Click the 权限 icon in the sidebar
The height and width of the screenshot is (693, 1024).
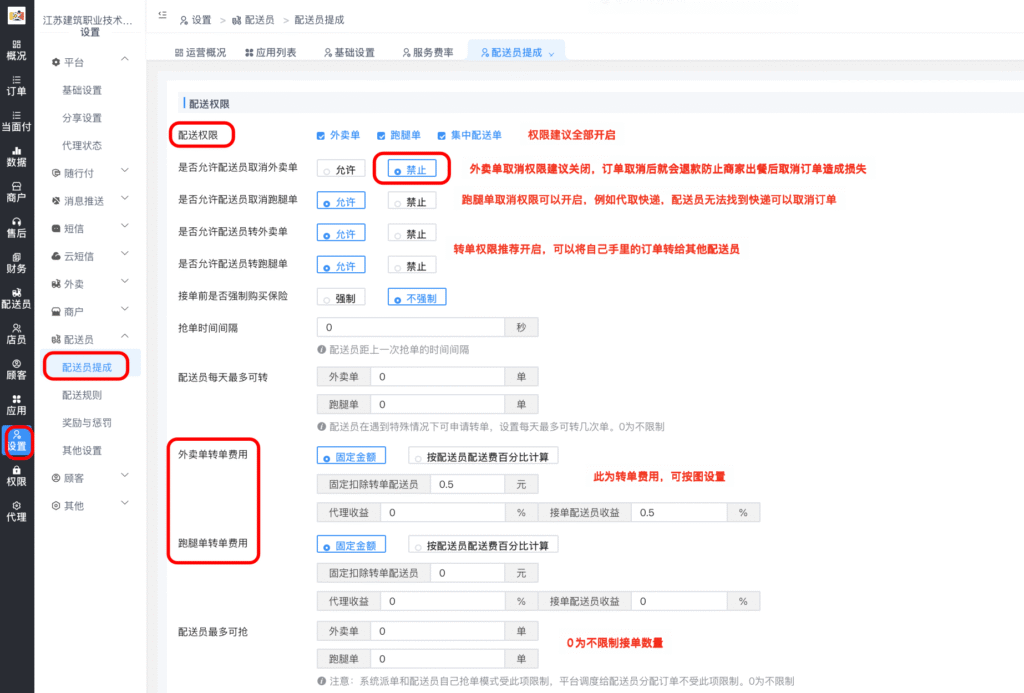pos(18,478)
